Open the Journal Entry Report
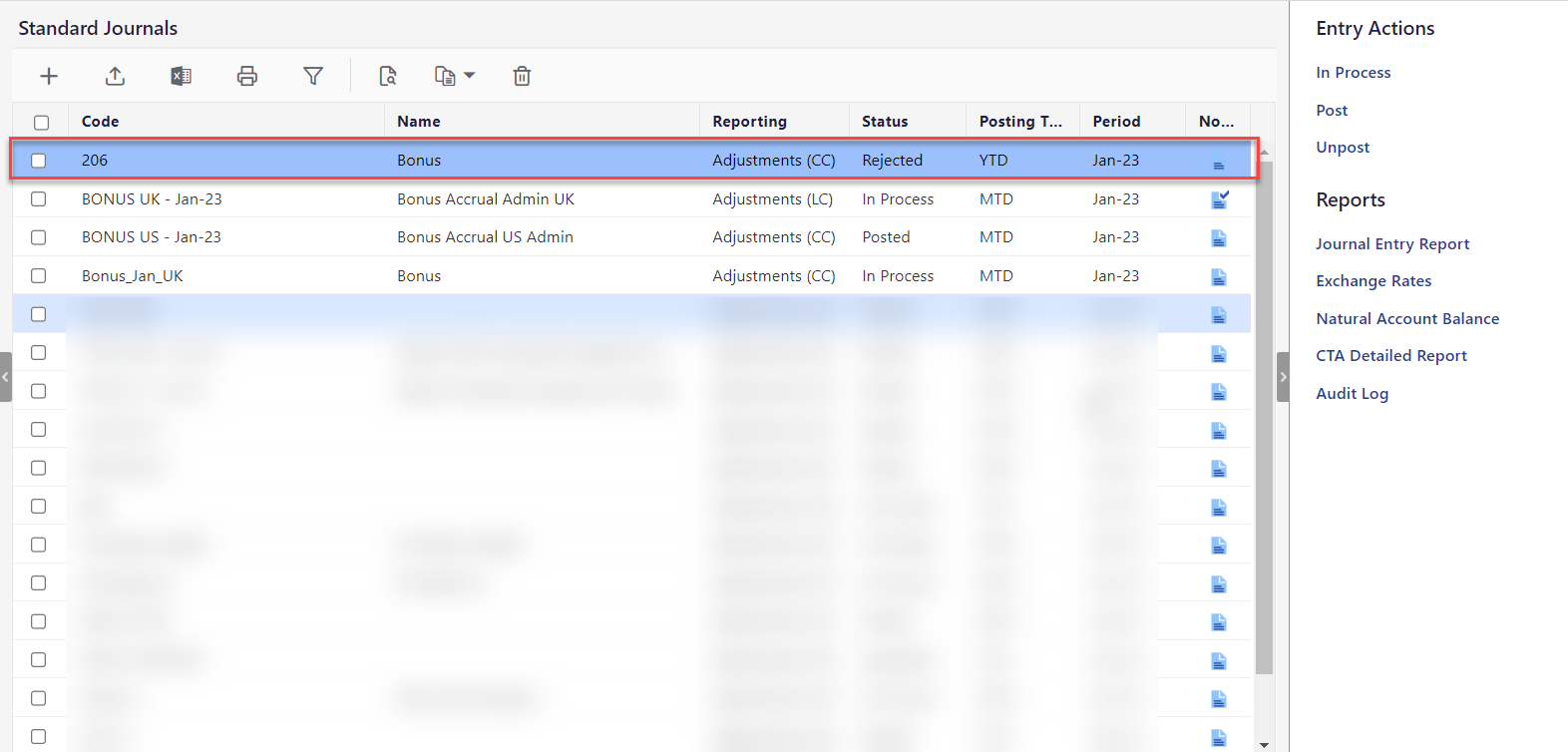 point(1392,243)
